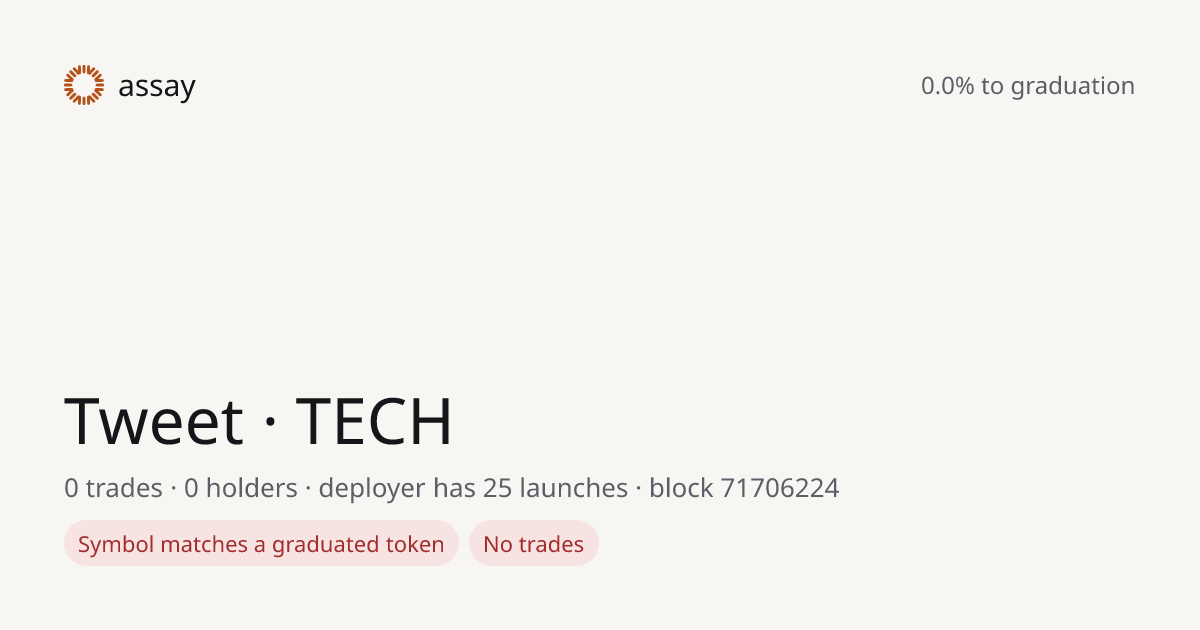Open the block 71706224 reference
The width and height of the screenshot is (1200, 630).
[744, 488]
